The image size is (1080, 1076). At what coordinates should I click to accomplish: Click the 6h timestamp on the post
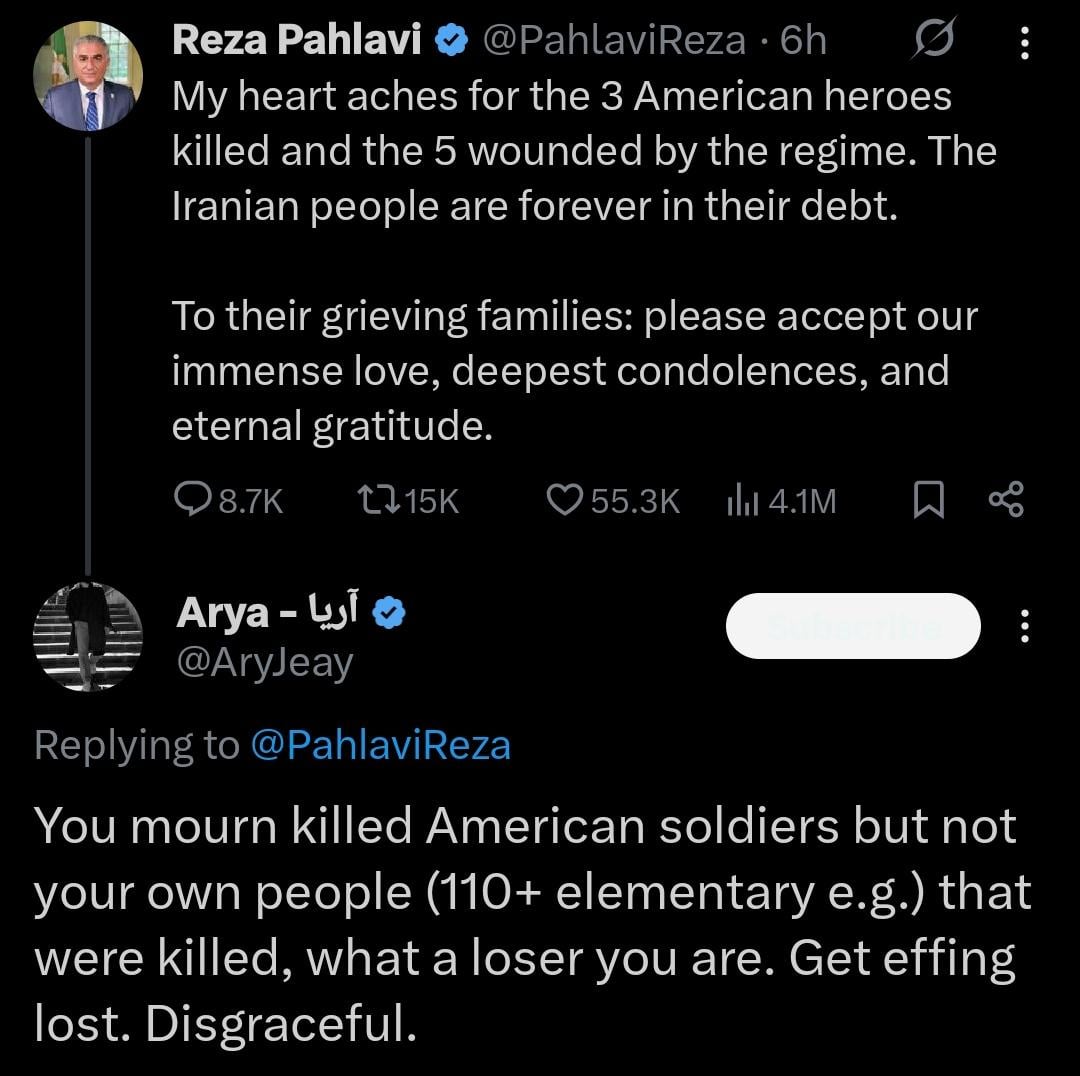[803, 40]
